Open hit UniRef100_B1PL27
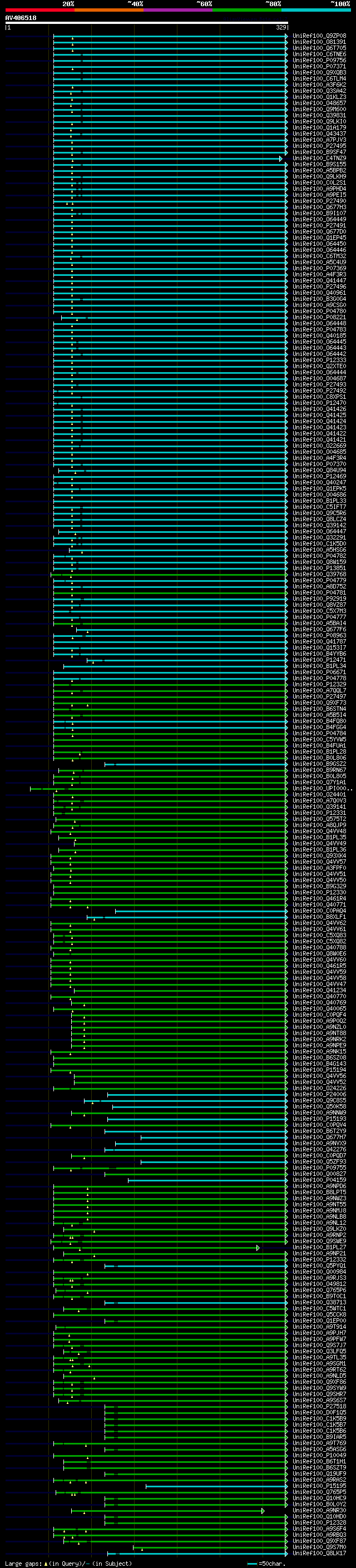The height and width of the screenshot is (1568, 356). (319, 1247)
